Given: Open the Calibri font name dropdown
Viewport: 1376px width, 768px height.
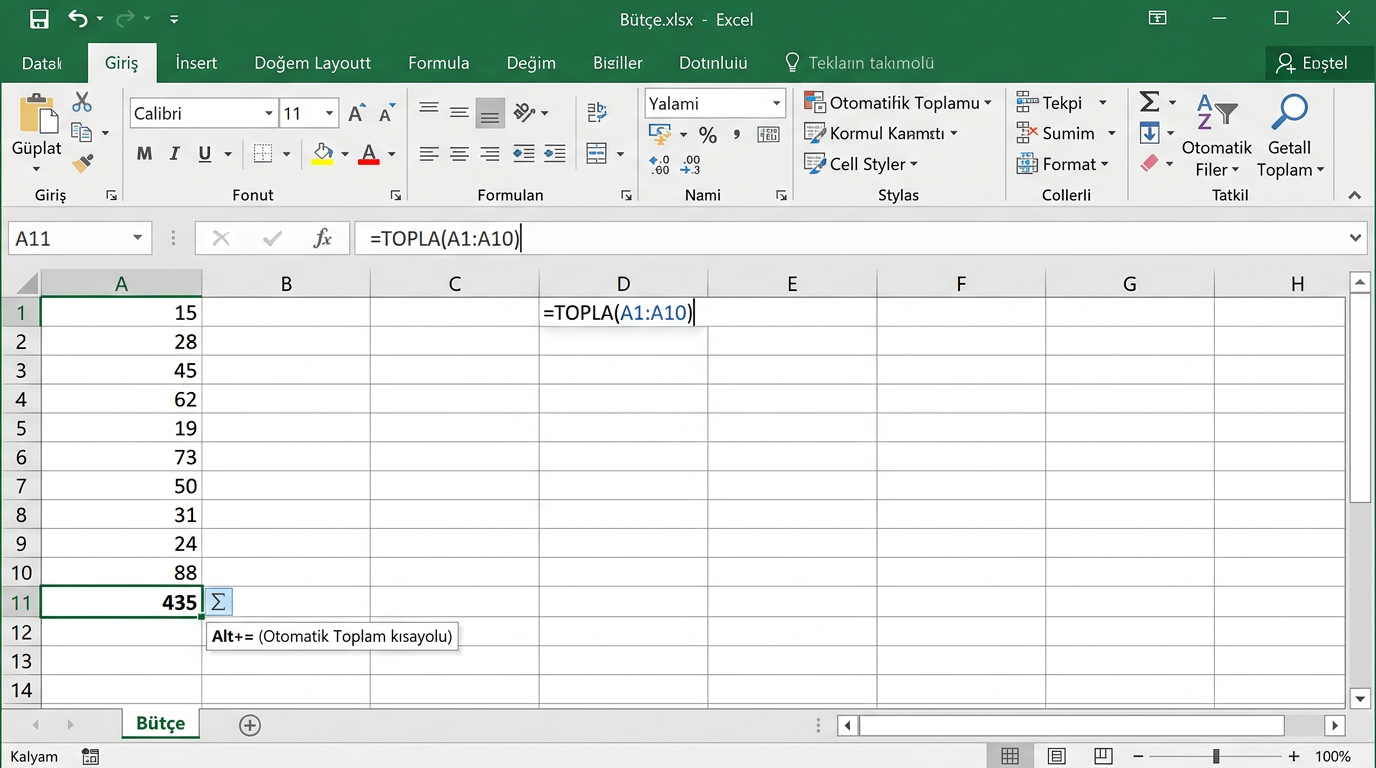Looking at the screenshot, I should pyautogui.click(x=269, y=113).
